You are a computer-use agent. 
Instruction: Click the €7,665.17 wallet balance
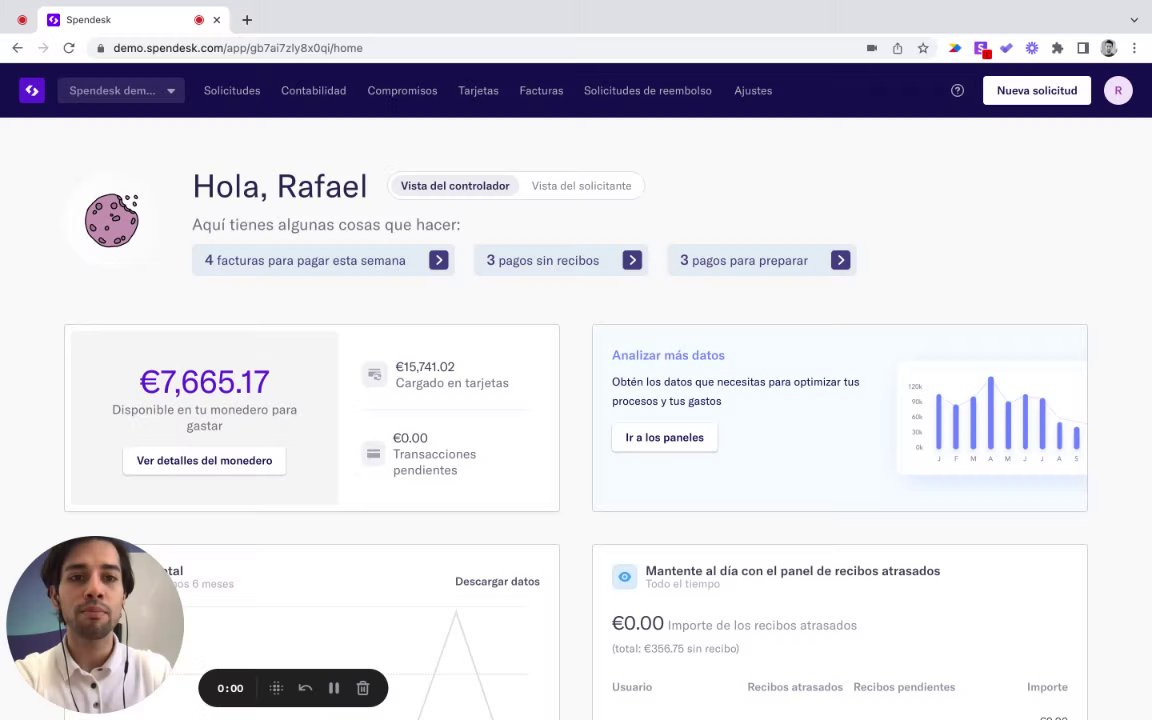(x=204, y=381)
